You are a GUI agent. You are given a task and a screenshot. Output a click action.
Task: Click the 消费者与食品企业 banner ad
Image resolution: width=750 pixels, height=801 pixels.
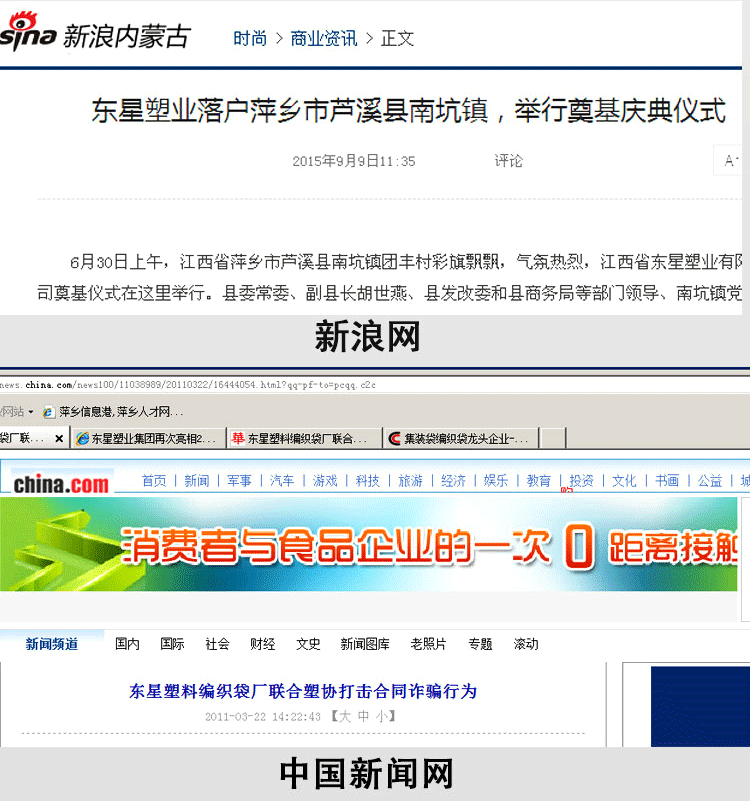[x=368, y=544]
